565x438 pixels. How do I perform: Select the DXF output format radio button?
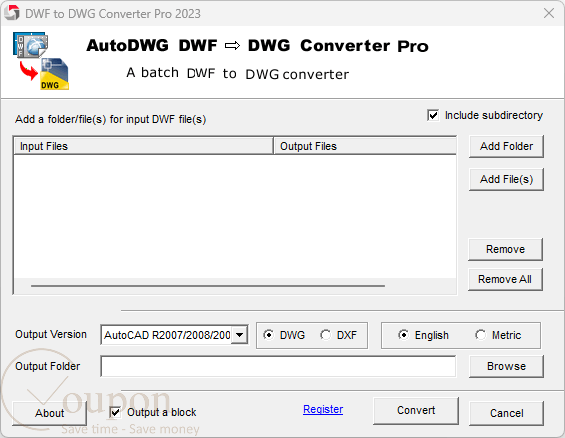[x=325, y=335]
